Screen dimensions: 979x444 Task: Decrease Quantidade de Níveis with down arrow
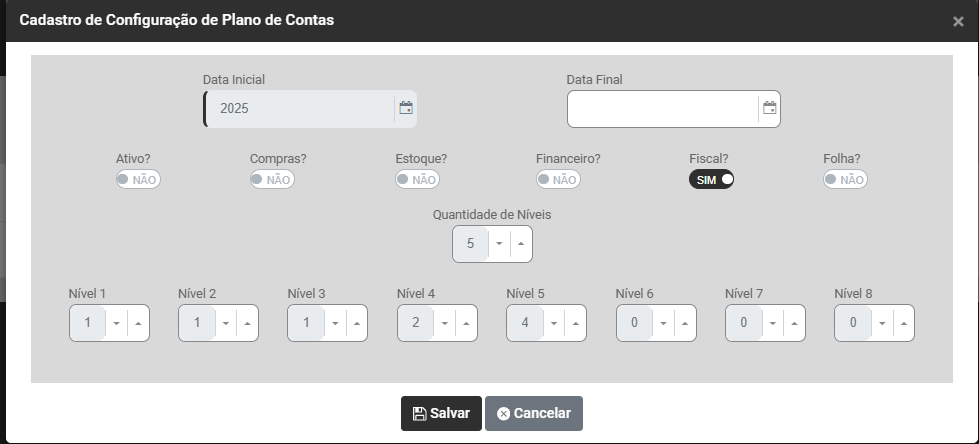click(499, 244)
